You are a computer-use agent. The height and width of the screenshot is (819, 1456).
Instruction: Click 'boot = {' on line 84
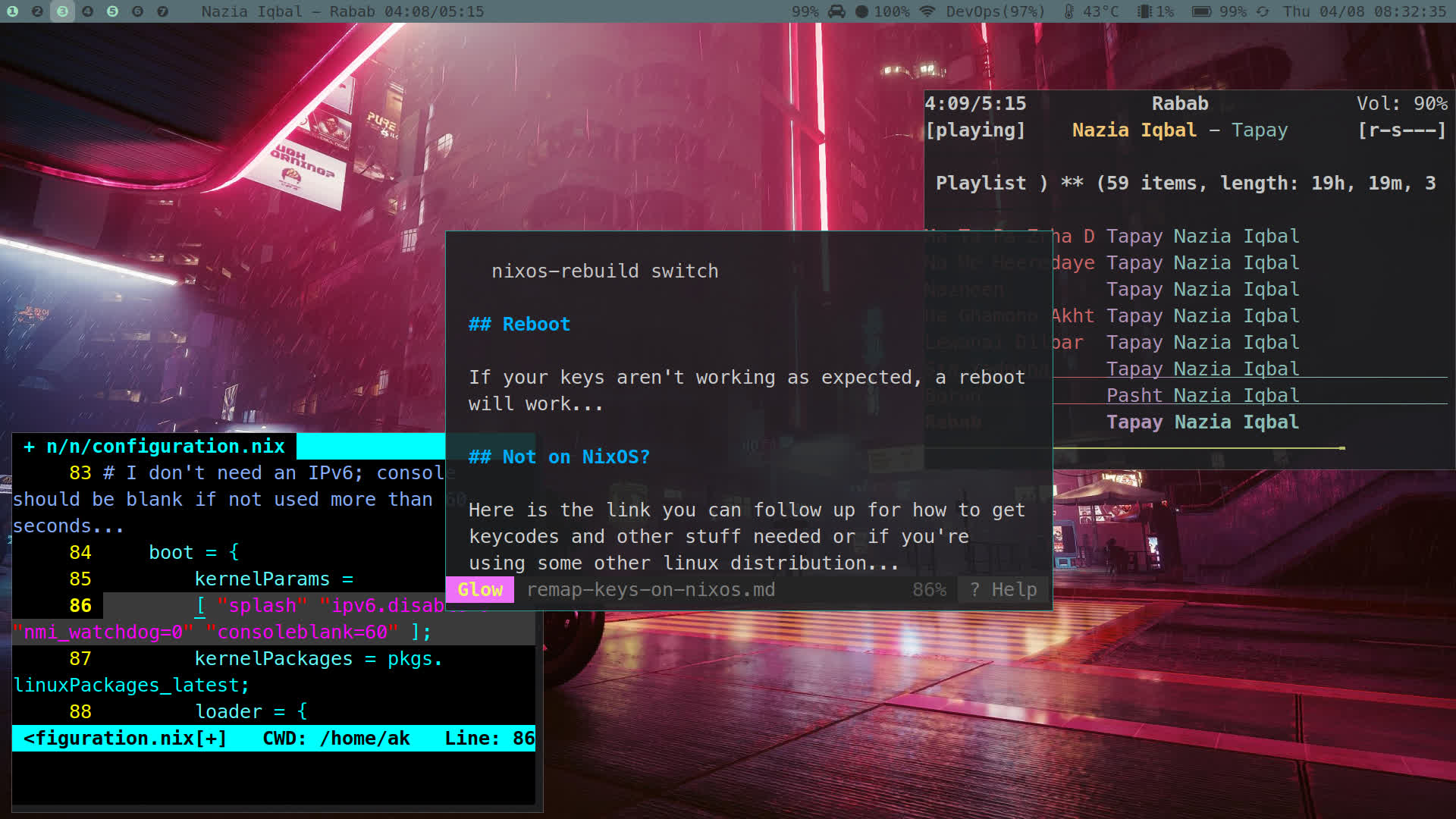194,552
